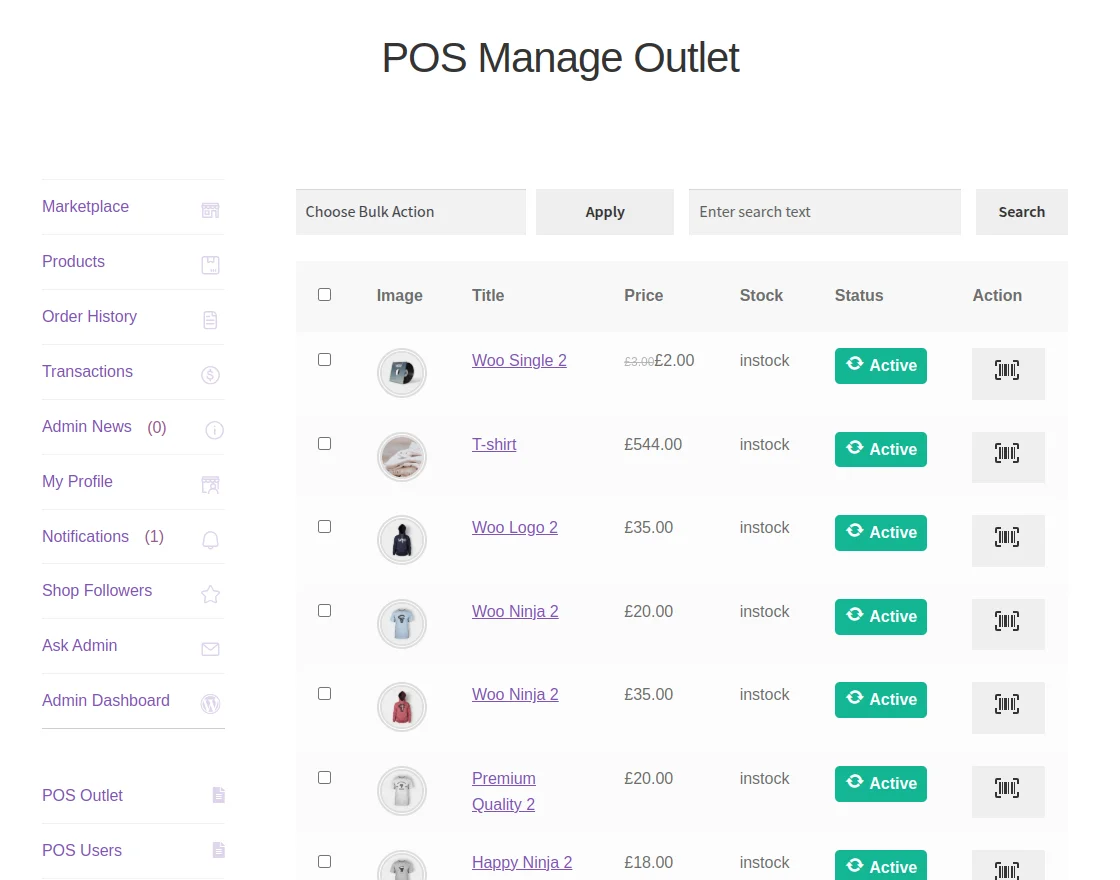Click the Ask Admin envelope icon
The height and width of the screenshot is (880, 1120).
click(210, 648)
